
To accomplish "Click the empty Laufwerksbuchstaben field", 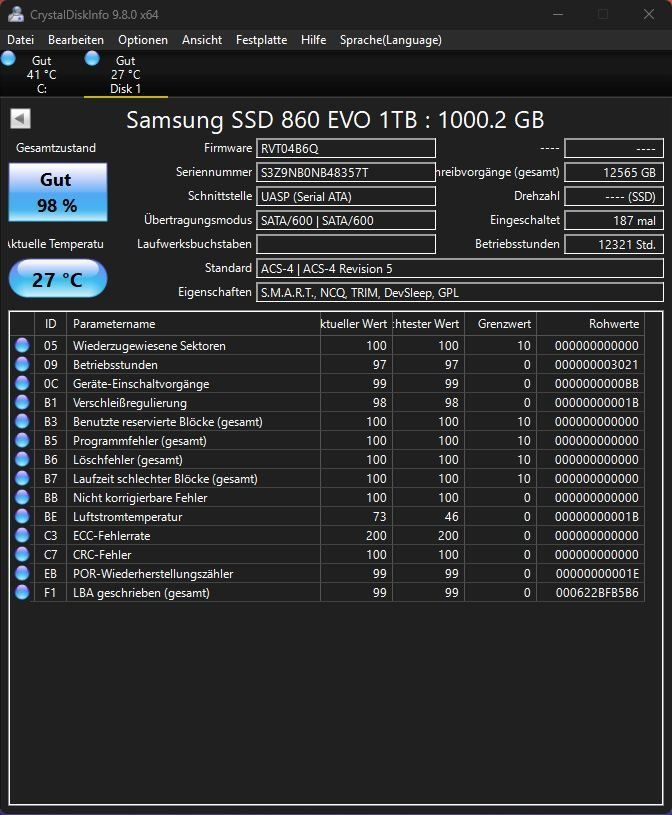I will pos(346,244).
